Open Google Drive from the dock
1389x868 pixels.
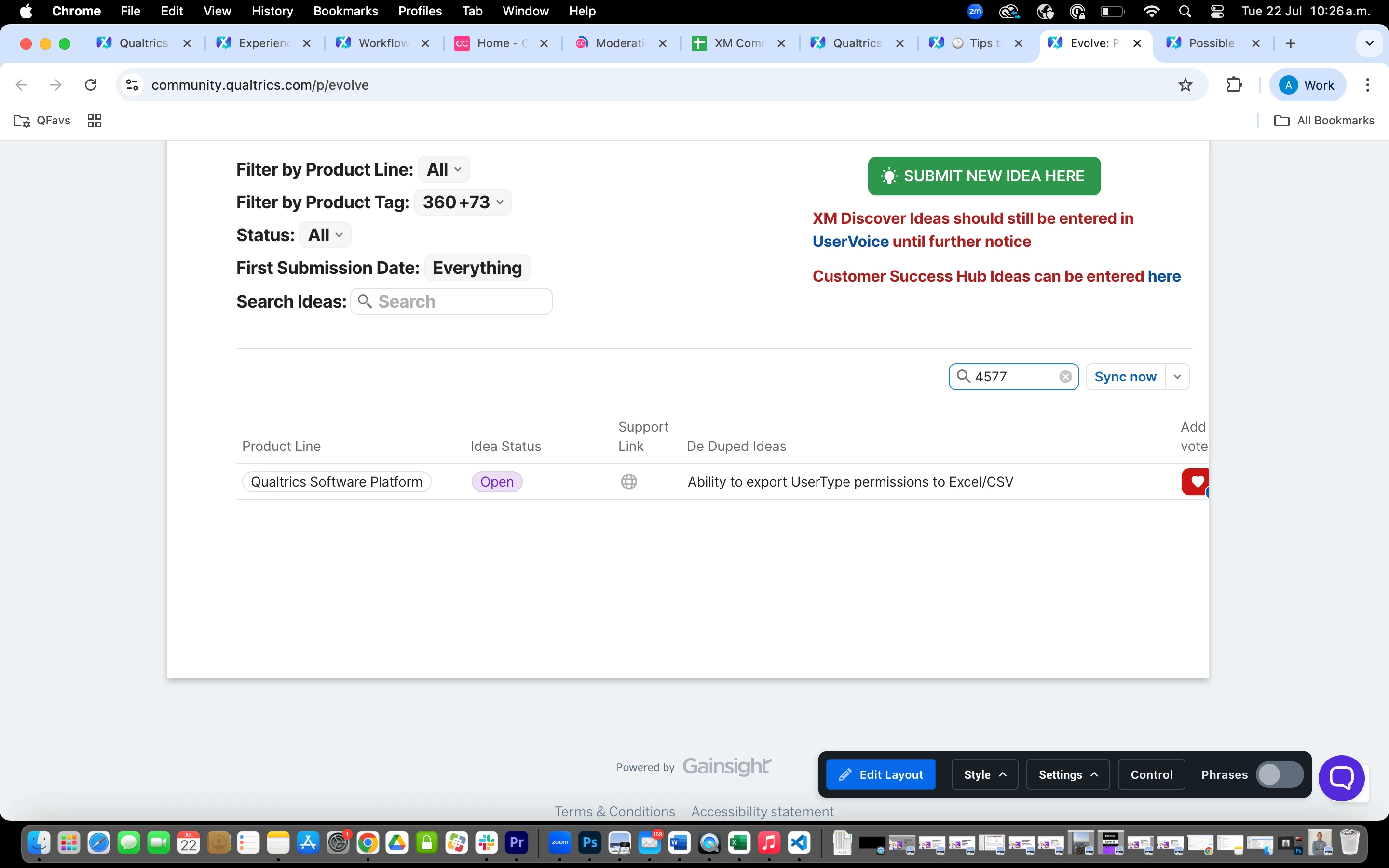(x=396, y=843)
